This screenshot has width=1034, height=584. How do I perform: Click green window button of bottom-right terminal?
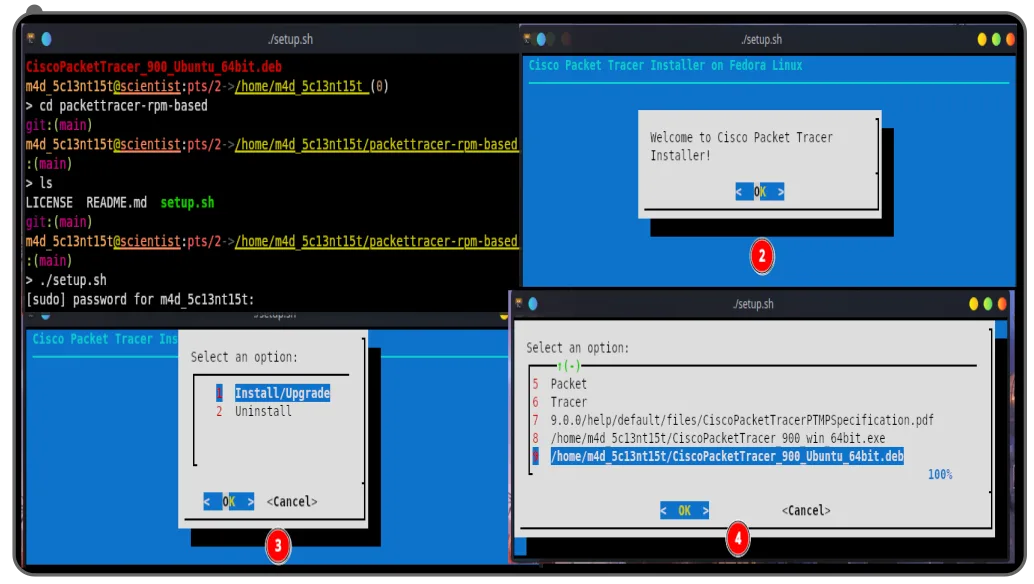[x=988, y=304]
